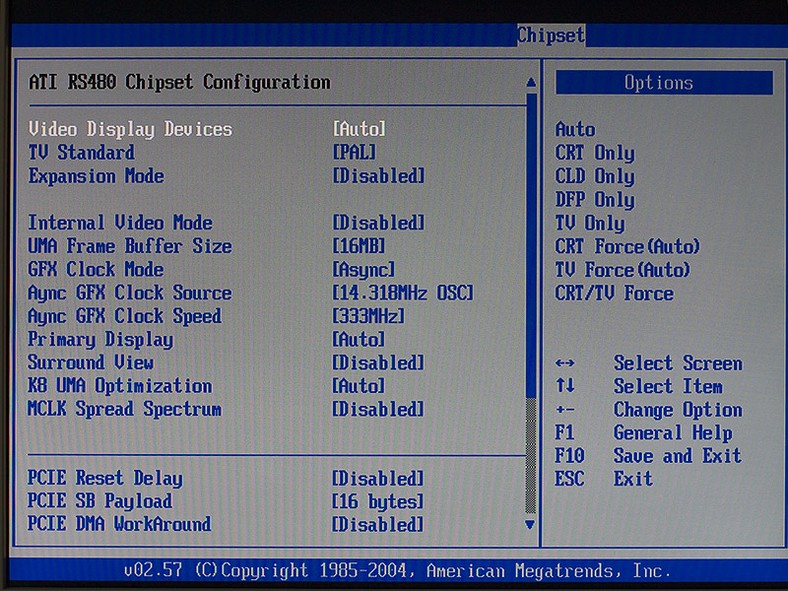Choose CRT/TV Force option
The image size is (788, 591).
pyautogui.click(x=614, y=293)
